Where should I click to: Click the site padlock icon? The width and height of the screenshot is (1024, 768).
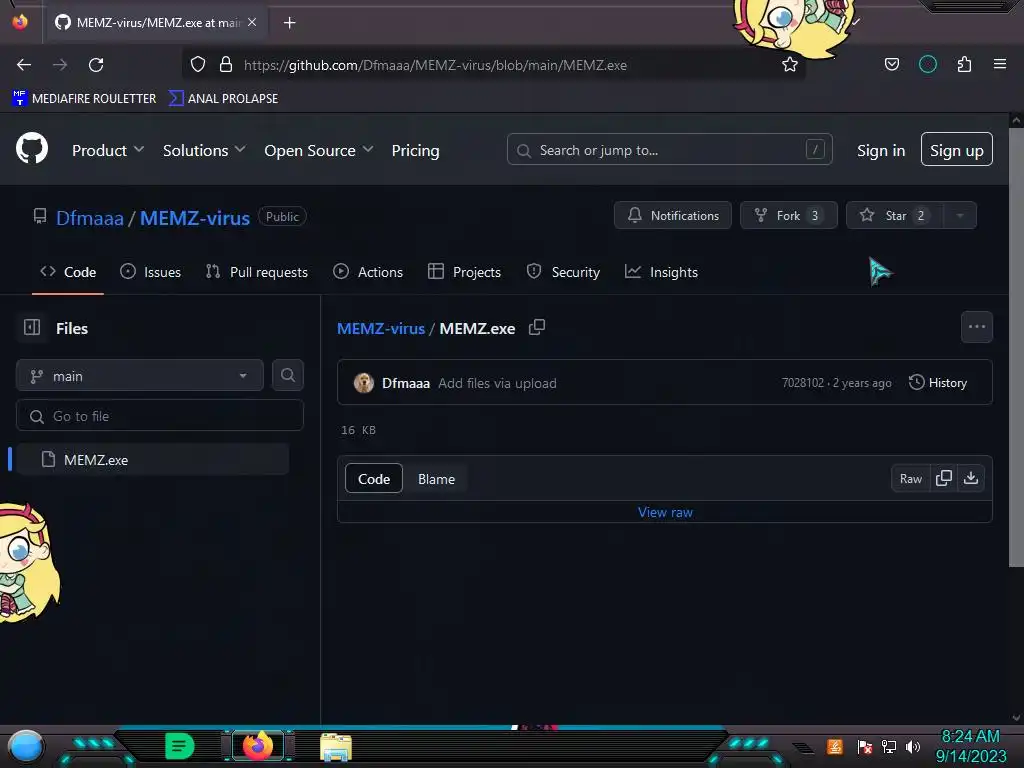tap(225, 65)
